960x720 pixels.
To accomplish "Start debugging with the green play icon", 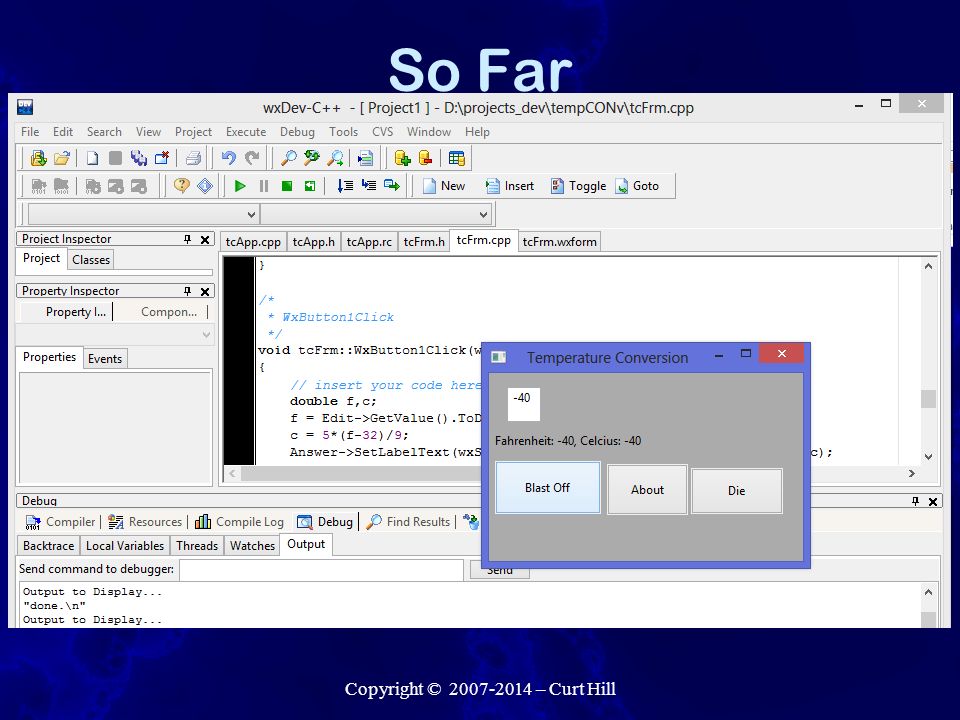I will click(240, 186).
